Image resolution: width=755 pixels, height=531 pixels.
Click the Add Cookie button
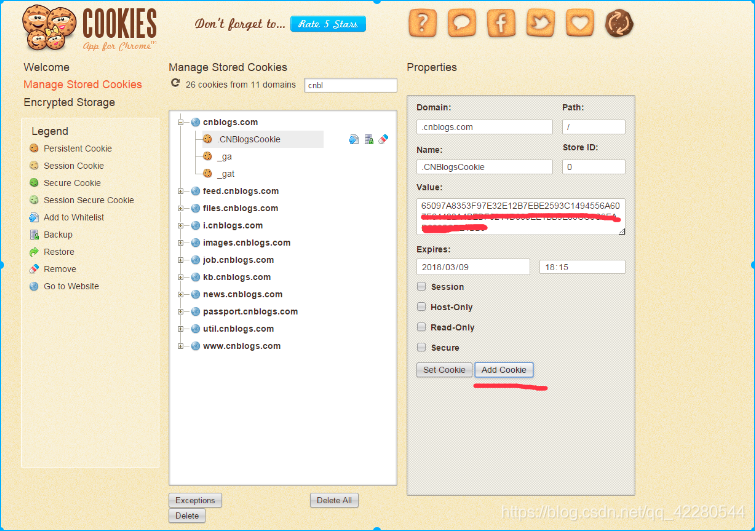(504, 370)
